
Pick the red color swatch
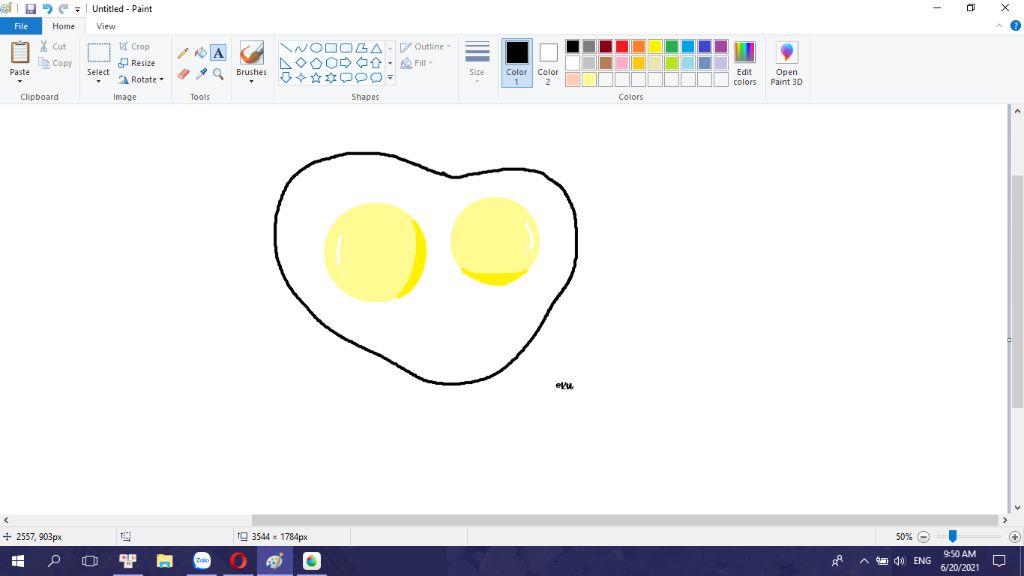pos(622,46)
